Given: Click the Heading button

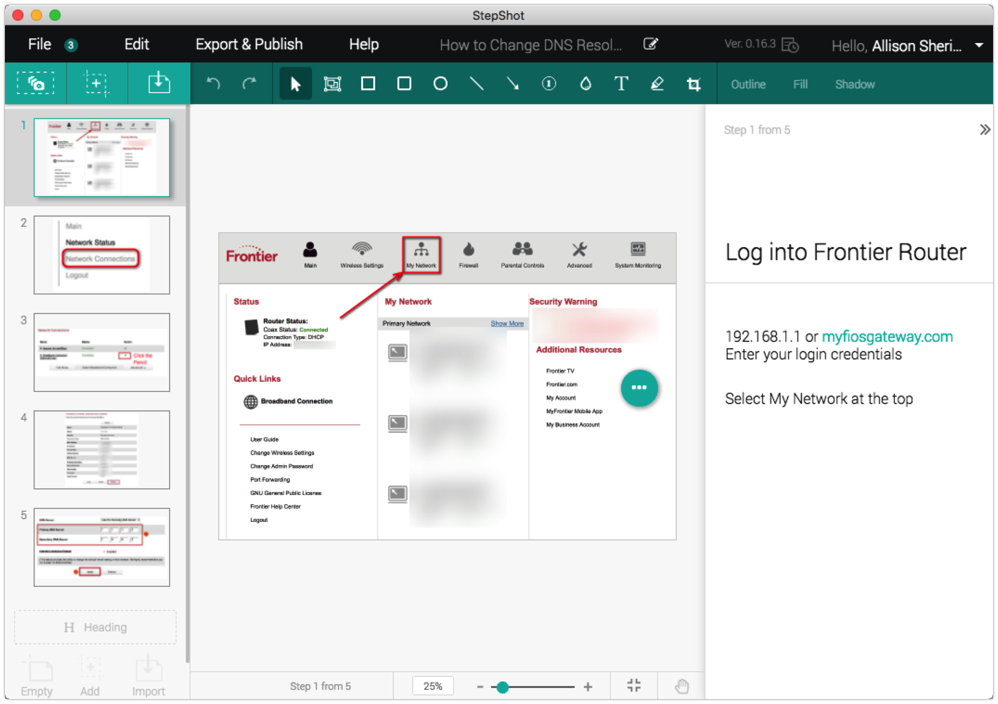Looking at the screenshot, I should coord(95,628).
